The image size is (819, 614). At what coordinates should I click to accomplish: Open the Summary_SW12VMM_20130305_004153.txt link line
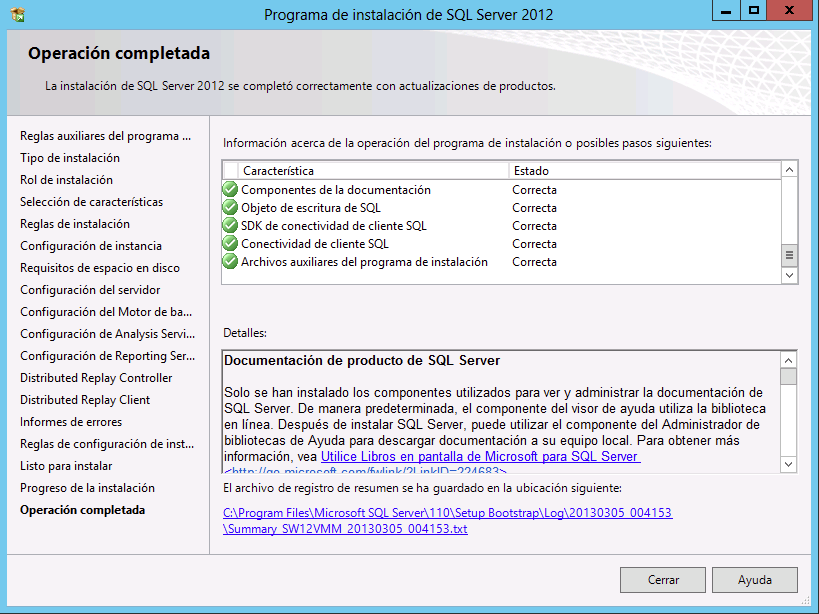tap(345, 529)
